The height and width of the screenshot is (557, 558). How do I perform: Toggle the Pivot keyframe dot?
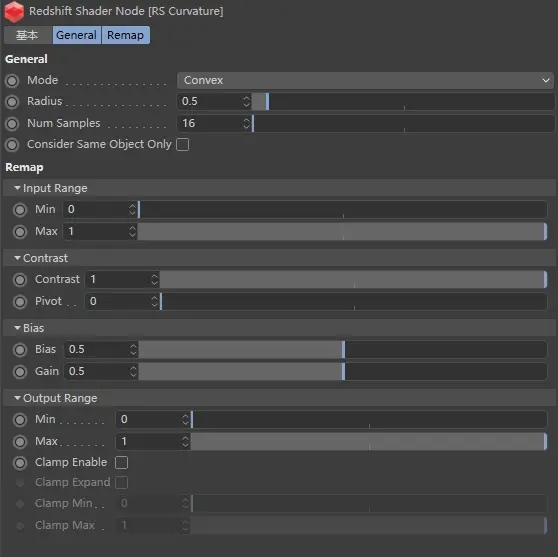point(20,302)
